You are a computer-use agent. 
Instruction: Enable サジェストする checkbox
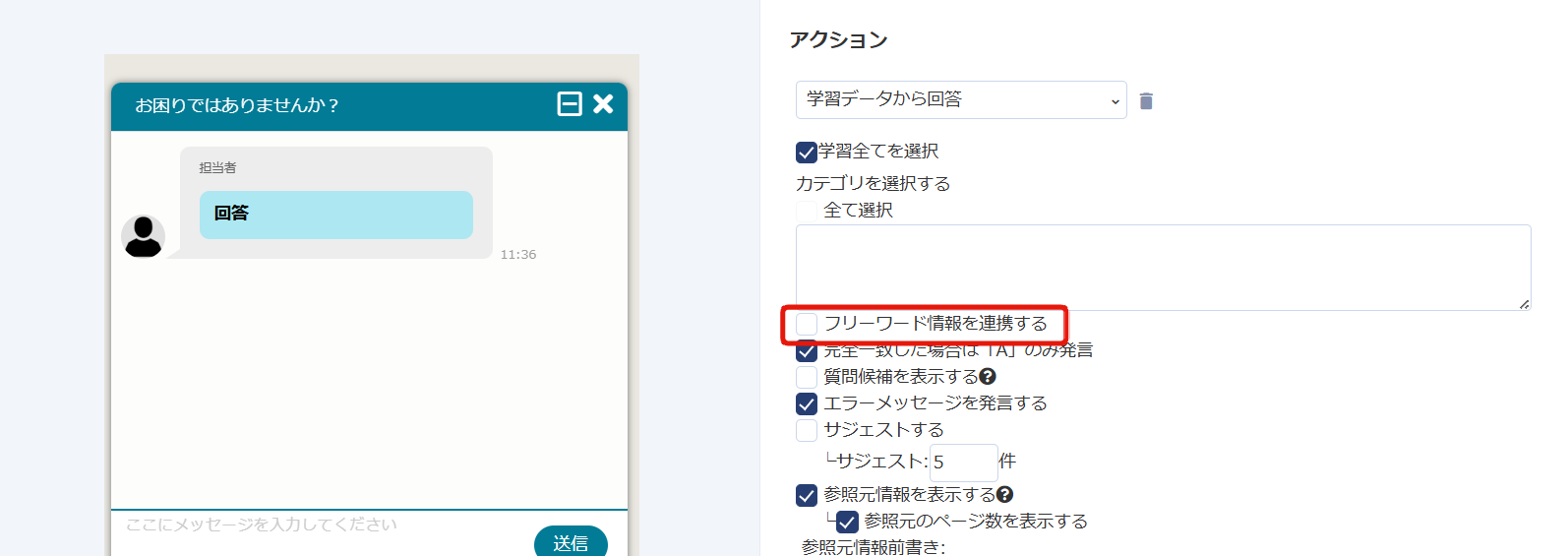[807, 430]
